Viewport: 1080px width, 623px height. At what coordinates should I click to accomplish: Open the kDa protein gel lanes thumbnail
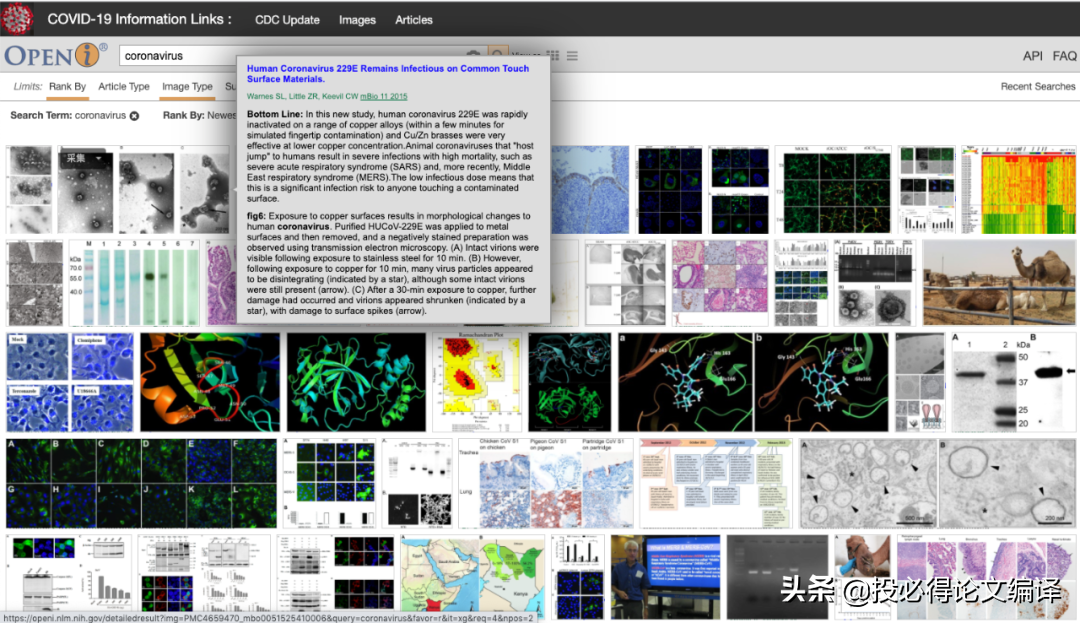[x=134, y=282]
